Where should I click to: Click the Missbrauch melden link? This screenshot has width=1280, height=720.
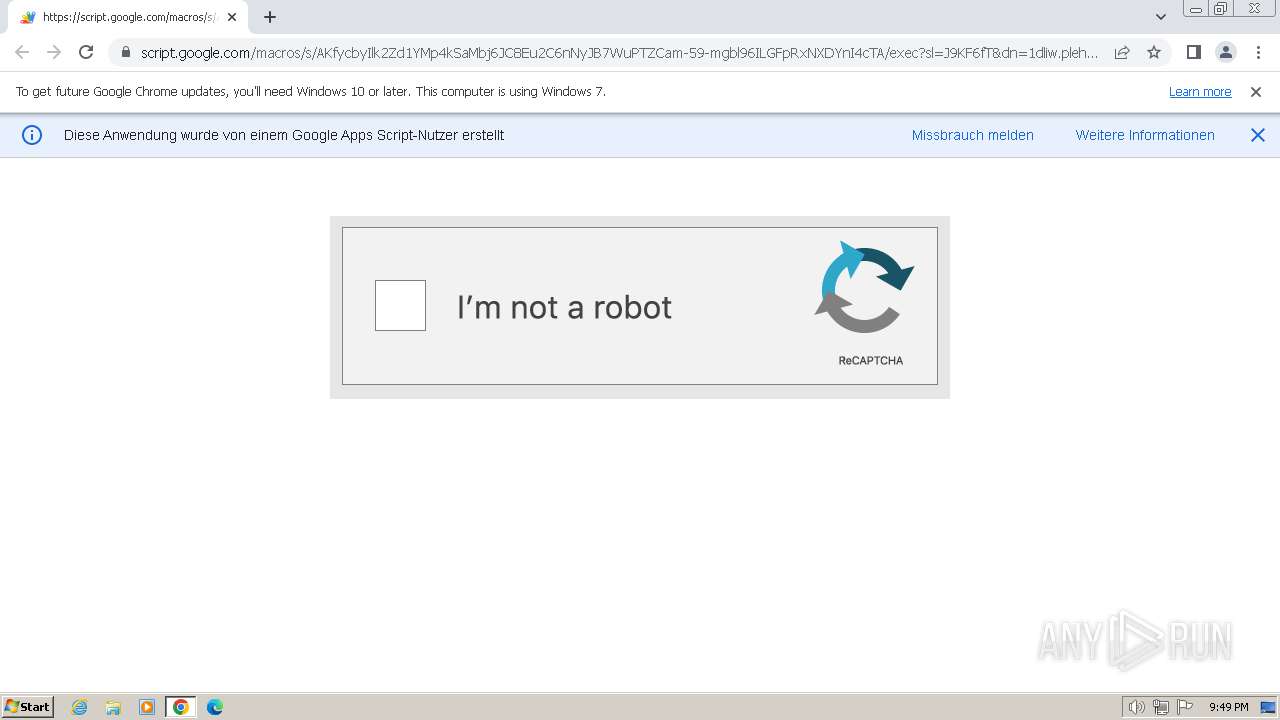[972, 135]
